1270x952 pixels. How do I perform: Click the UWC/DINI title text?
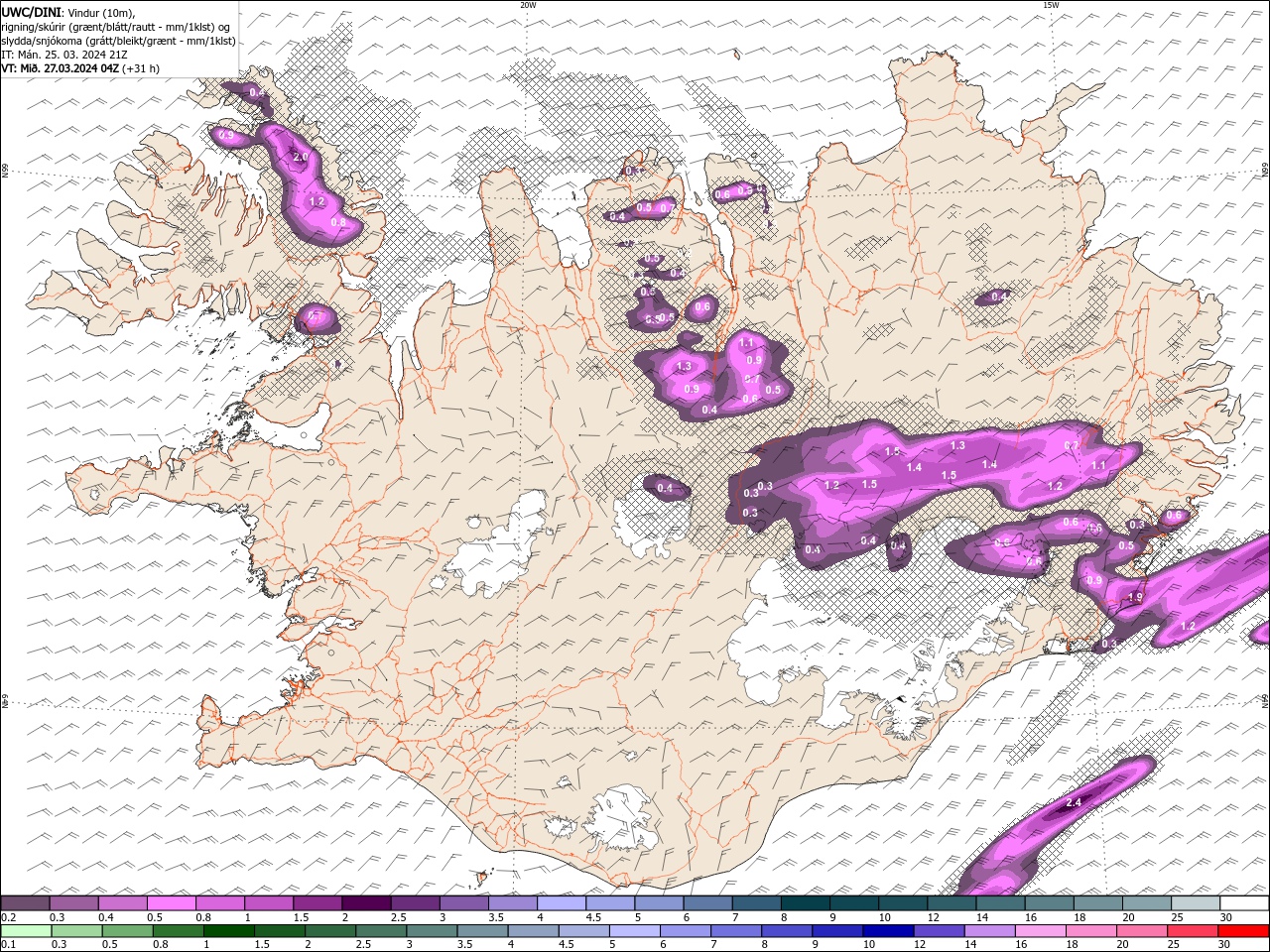coord(31,11)
